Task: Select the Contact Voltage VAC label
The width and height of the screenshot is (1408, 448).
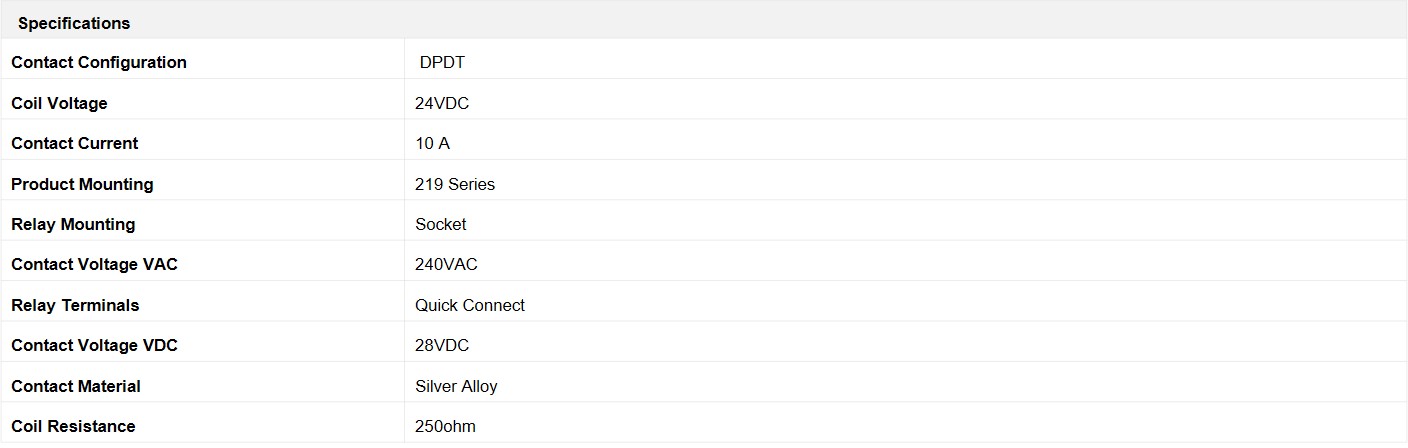Action: pyautogui.click(x=94, y=264)
